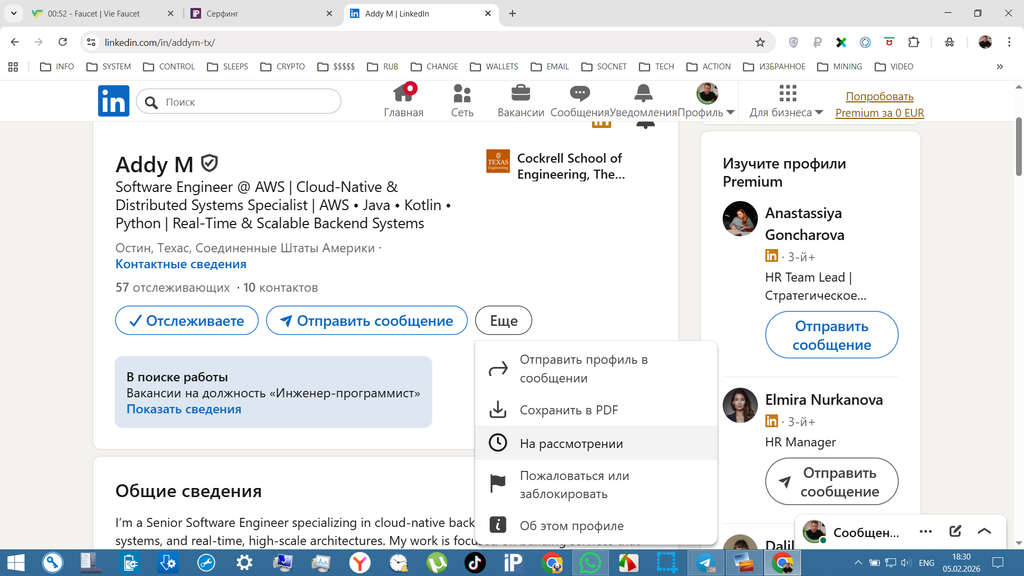Go back in browser history
The width and height of the screenshot is (1024, 576).
pyautogui.click(x=14, y=42)
